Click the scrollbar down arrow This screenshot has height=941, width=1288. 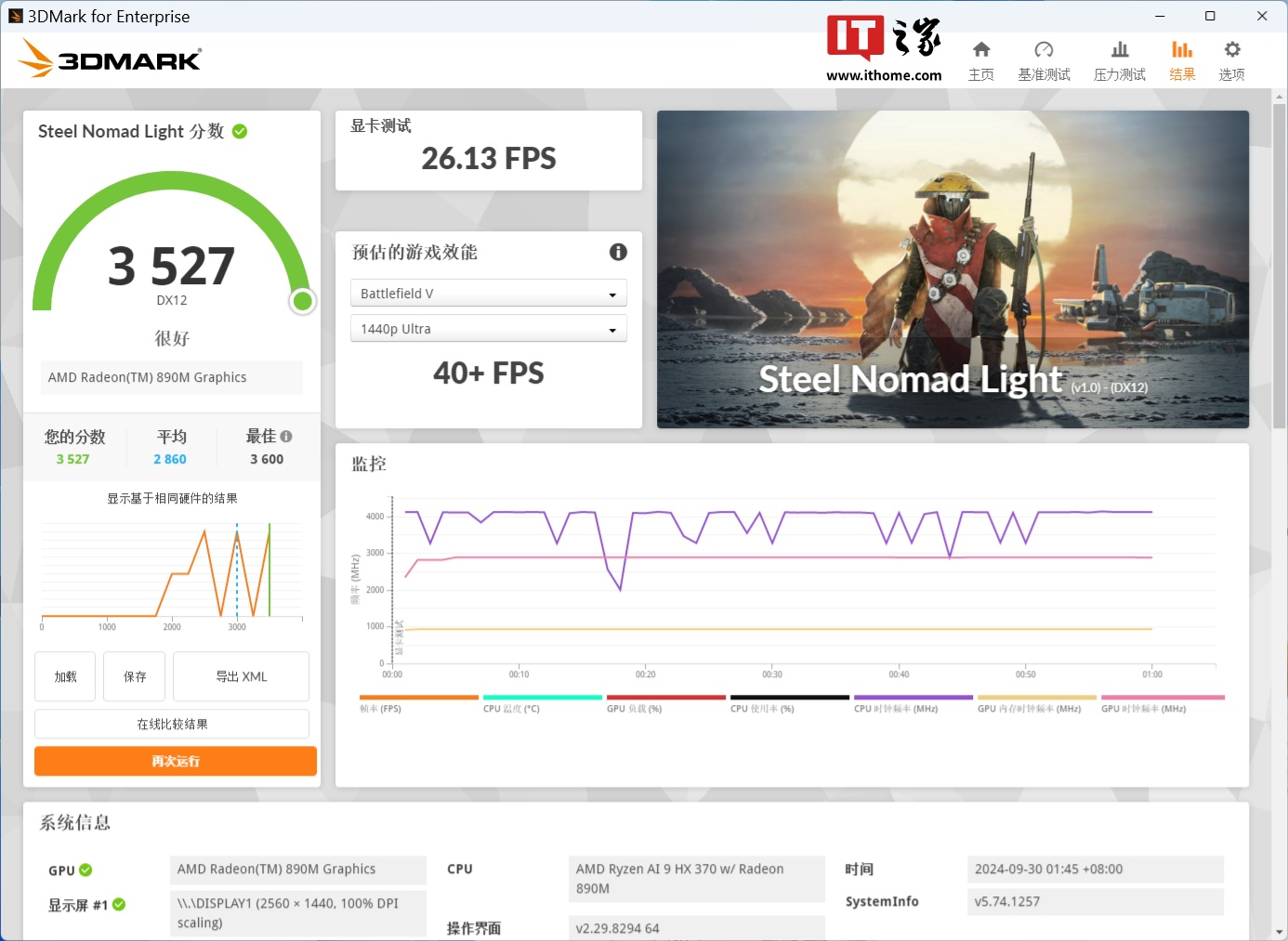tap(1280, 932)
